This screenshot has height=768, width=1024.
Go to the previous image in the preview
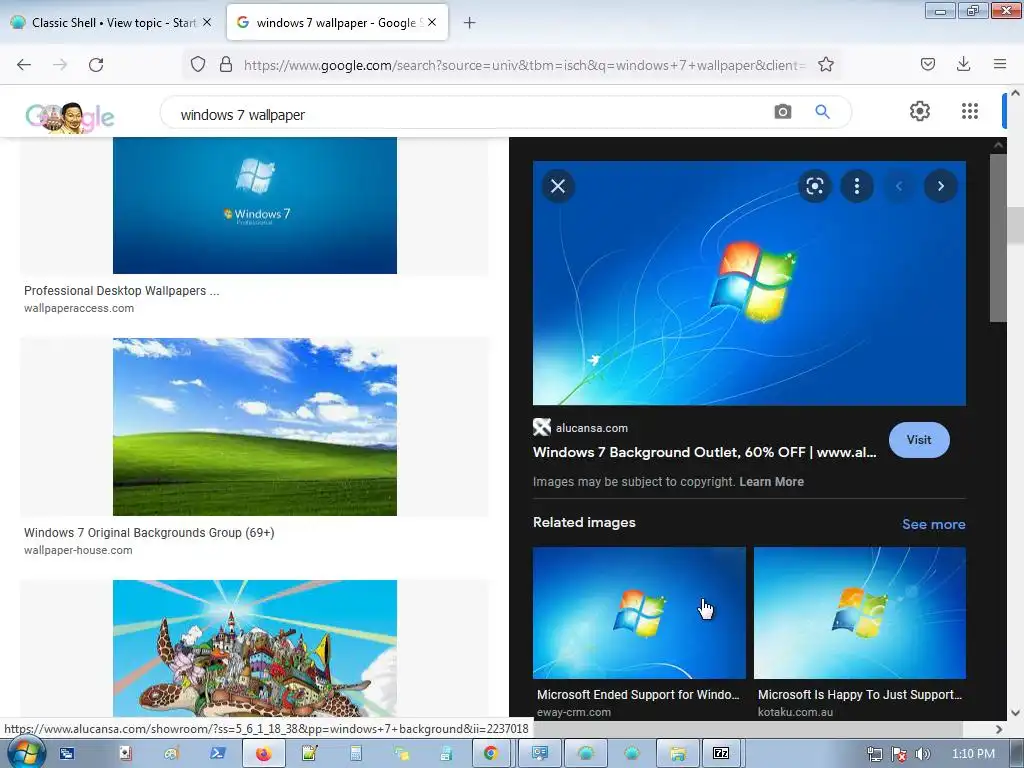899,186
